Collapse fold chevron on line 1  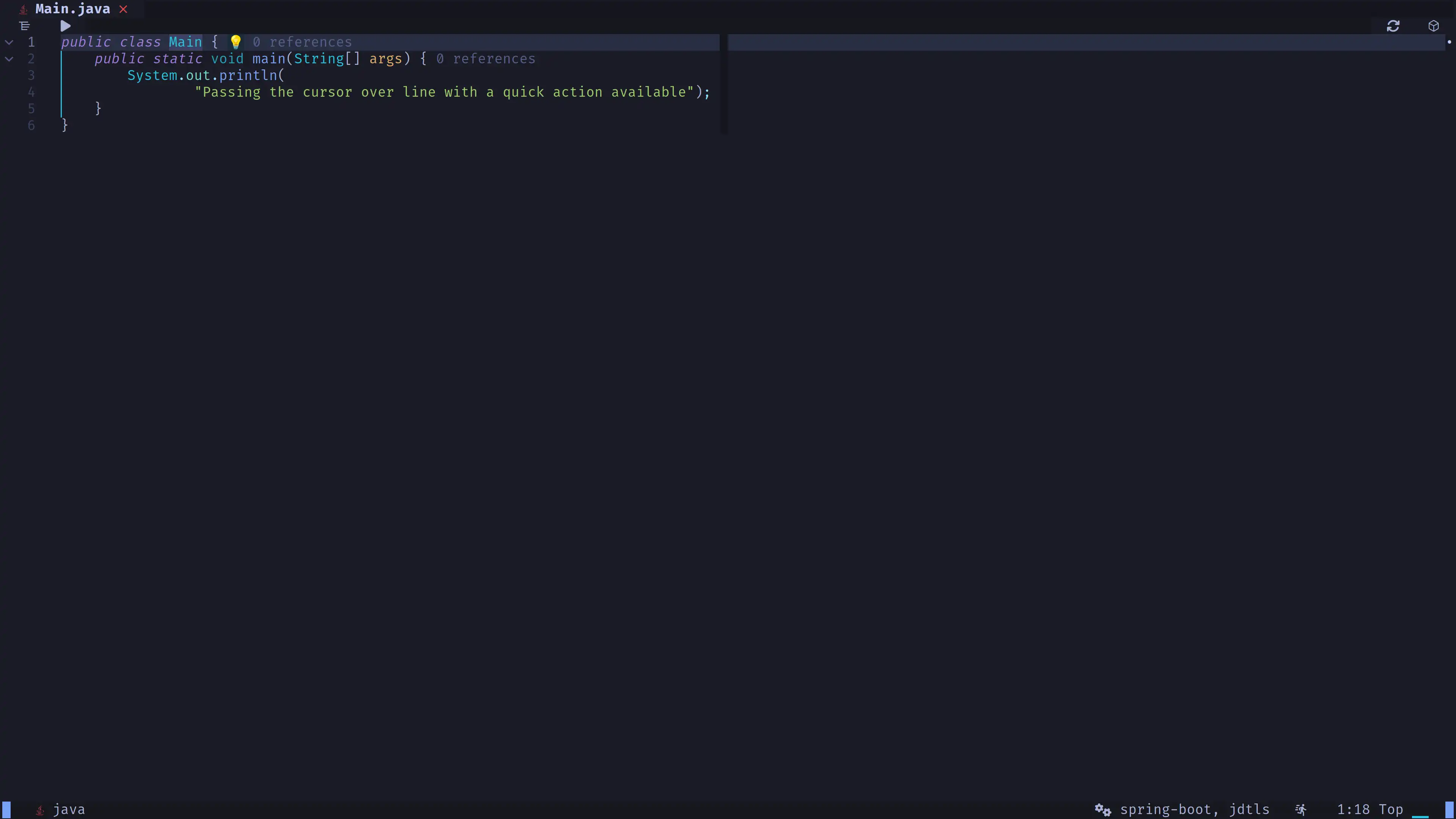click(x=9, y=42)
